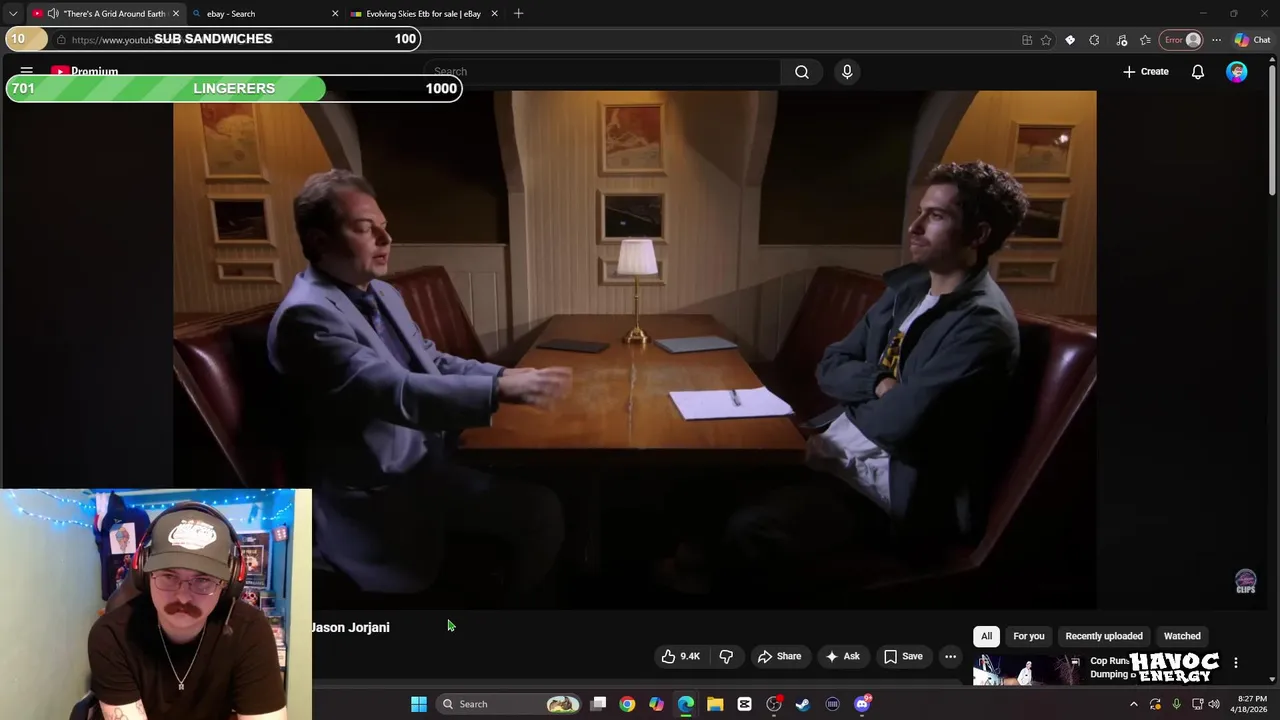Screen dimensions: 1280x720
Task: Add page to favorites with star icon
Action: (1046, 40)
